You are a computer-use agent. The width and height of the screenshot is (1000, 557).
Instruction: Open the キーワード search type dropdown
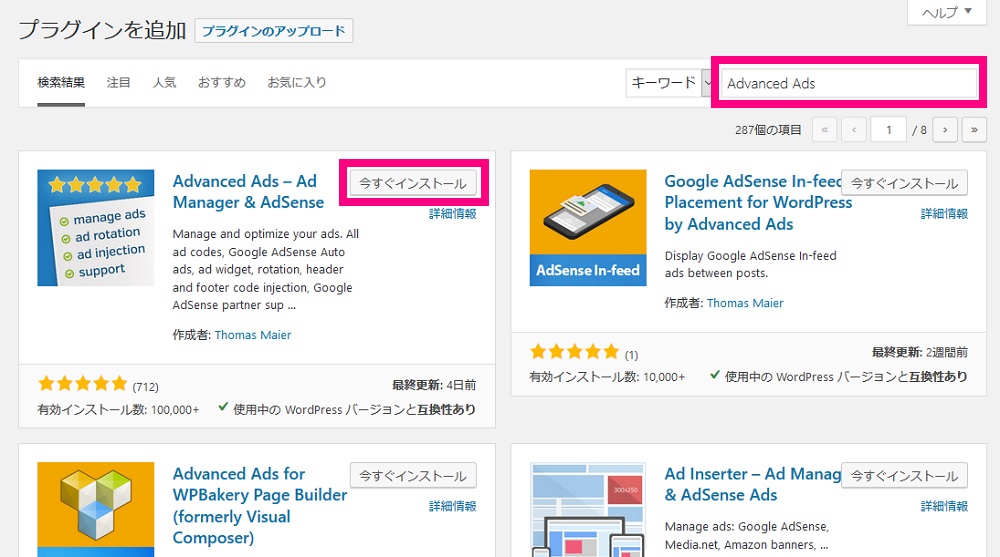(669, 83)
